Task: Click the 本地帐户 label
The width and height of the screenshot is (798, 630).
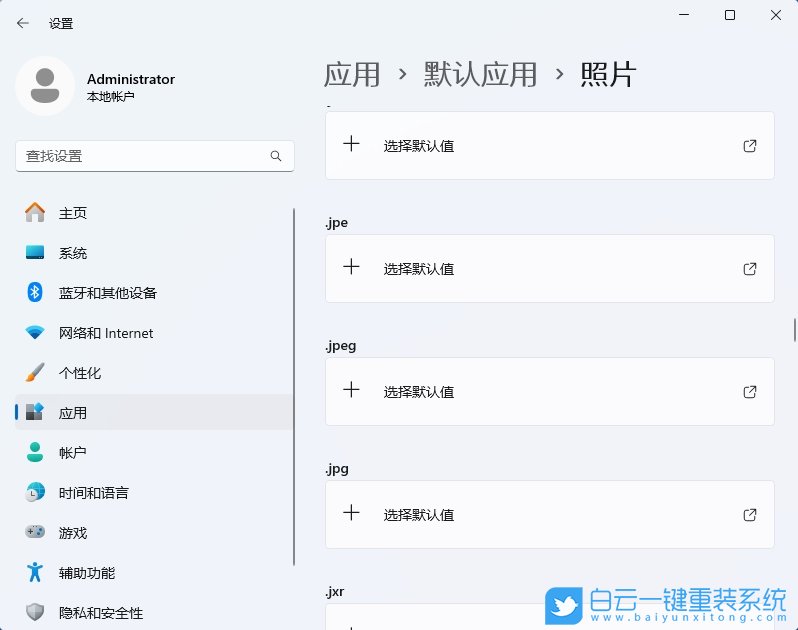Action: pyautogui.click(x=110, y=96)
